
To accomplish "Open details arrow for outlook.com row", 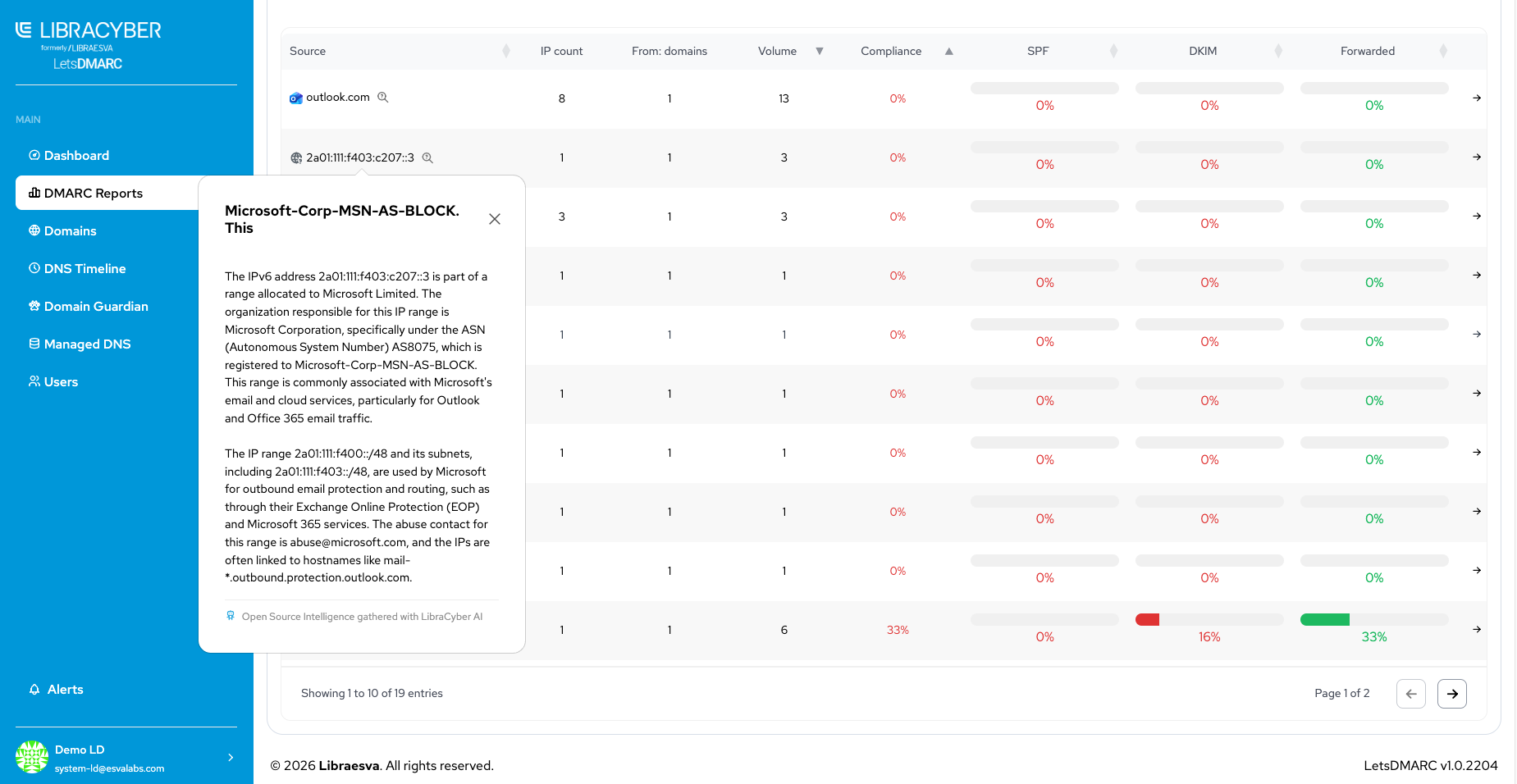I will coord(1477,98).
